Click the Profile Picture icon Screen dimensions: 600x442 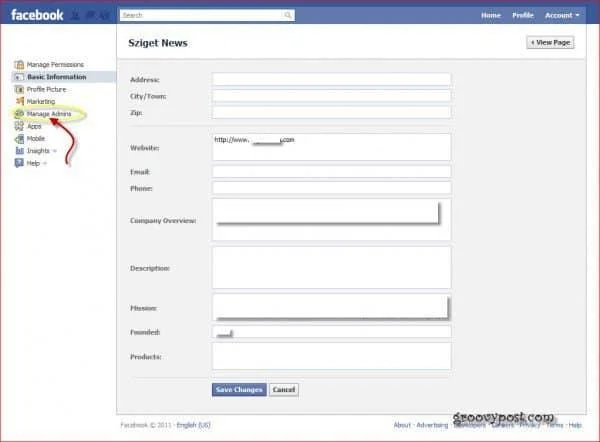(19, 89)
